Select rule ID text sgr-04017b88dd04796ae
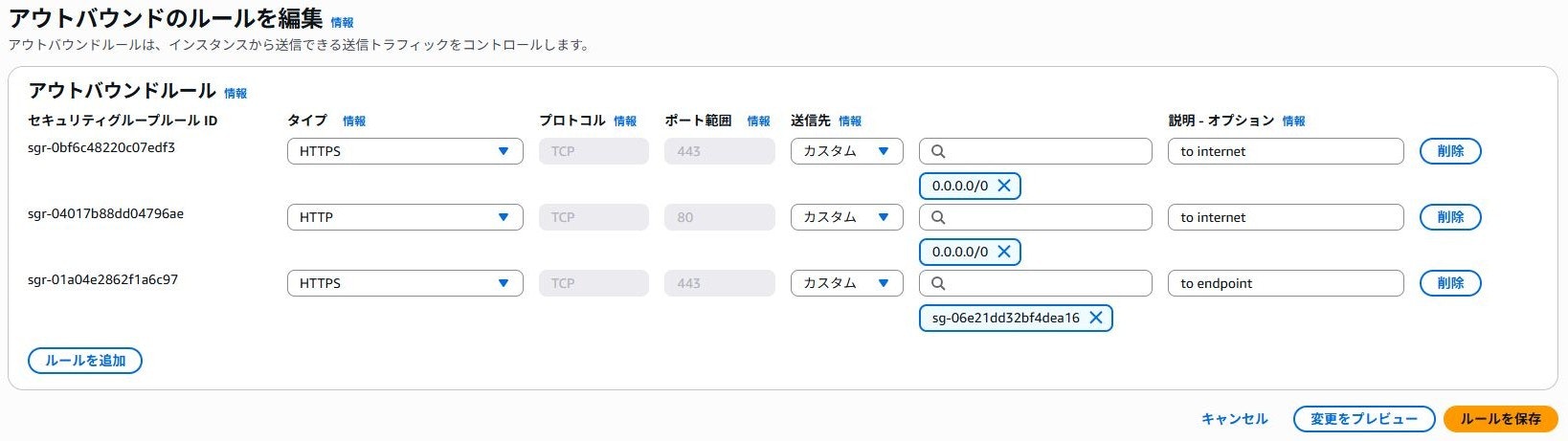Image resolution: width=1568 pixels, height=441 pixels. [x=105, y=213]
